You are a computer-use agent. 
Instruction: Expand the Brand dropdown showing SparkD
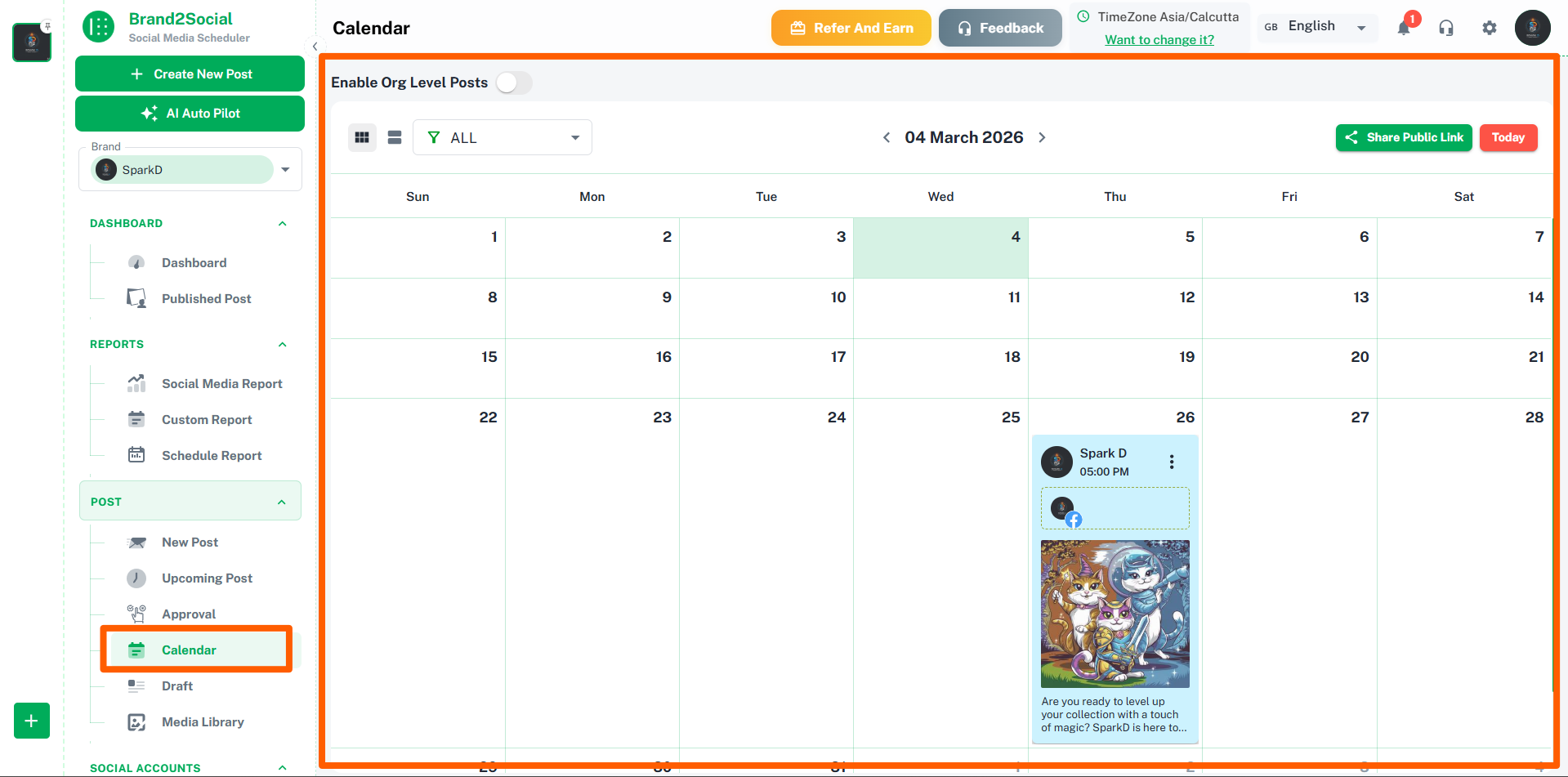click(x=285, y=169)
